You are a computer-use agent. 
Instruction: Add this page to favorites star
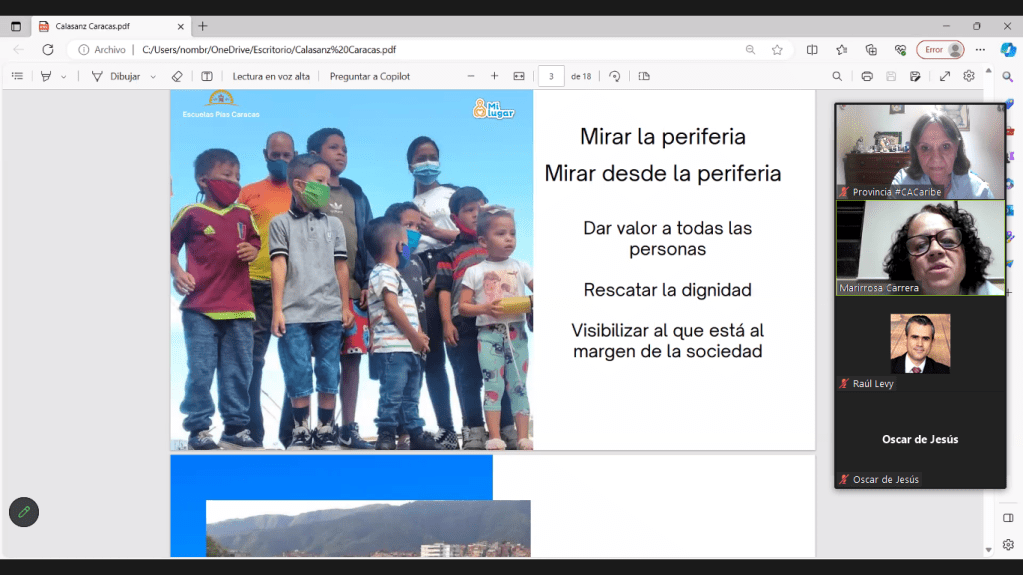pos(777,49)
